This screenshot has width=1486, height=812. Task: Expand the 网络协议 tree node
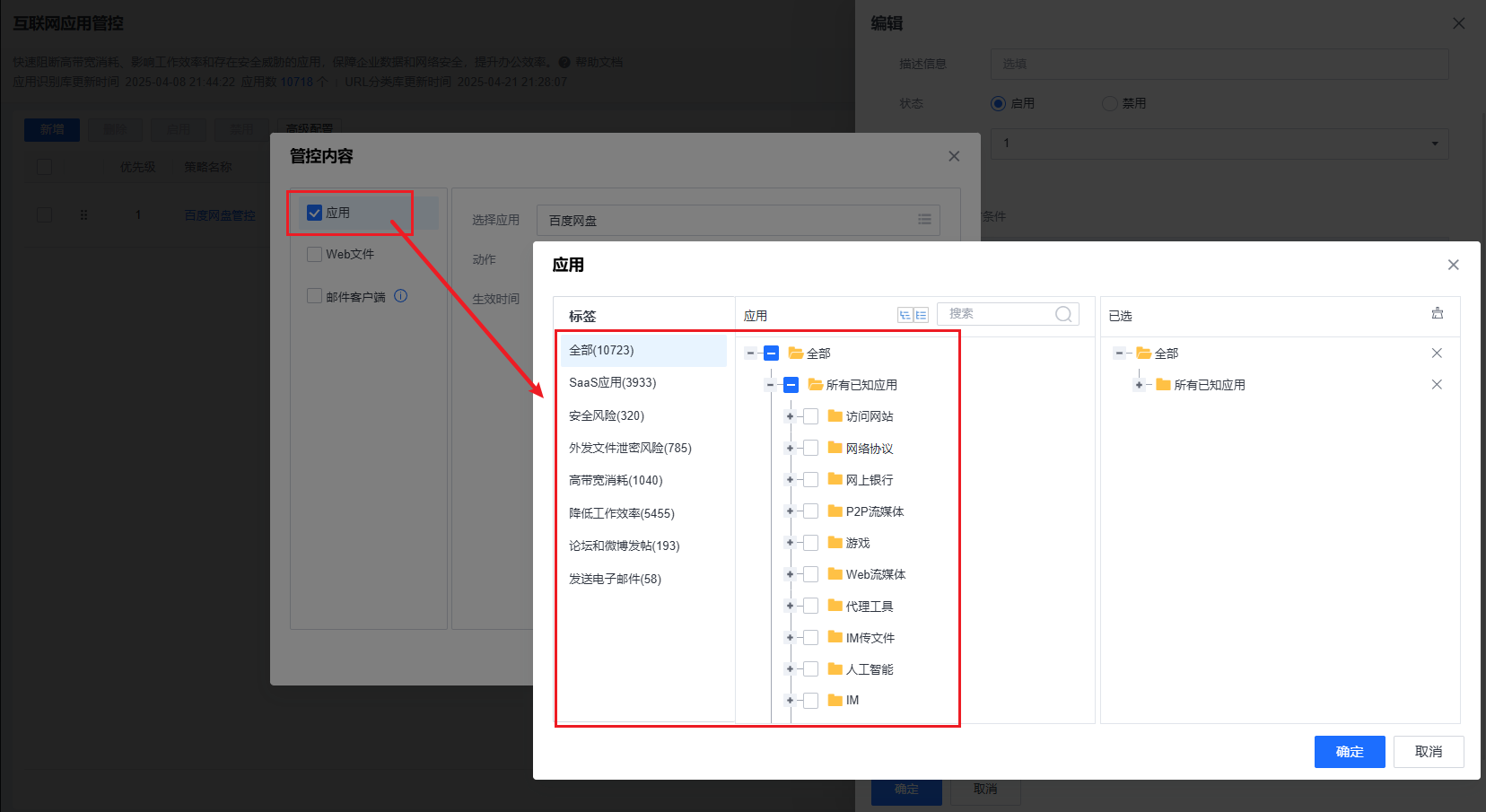tap(790, 449)
